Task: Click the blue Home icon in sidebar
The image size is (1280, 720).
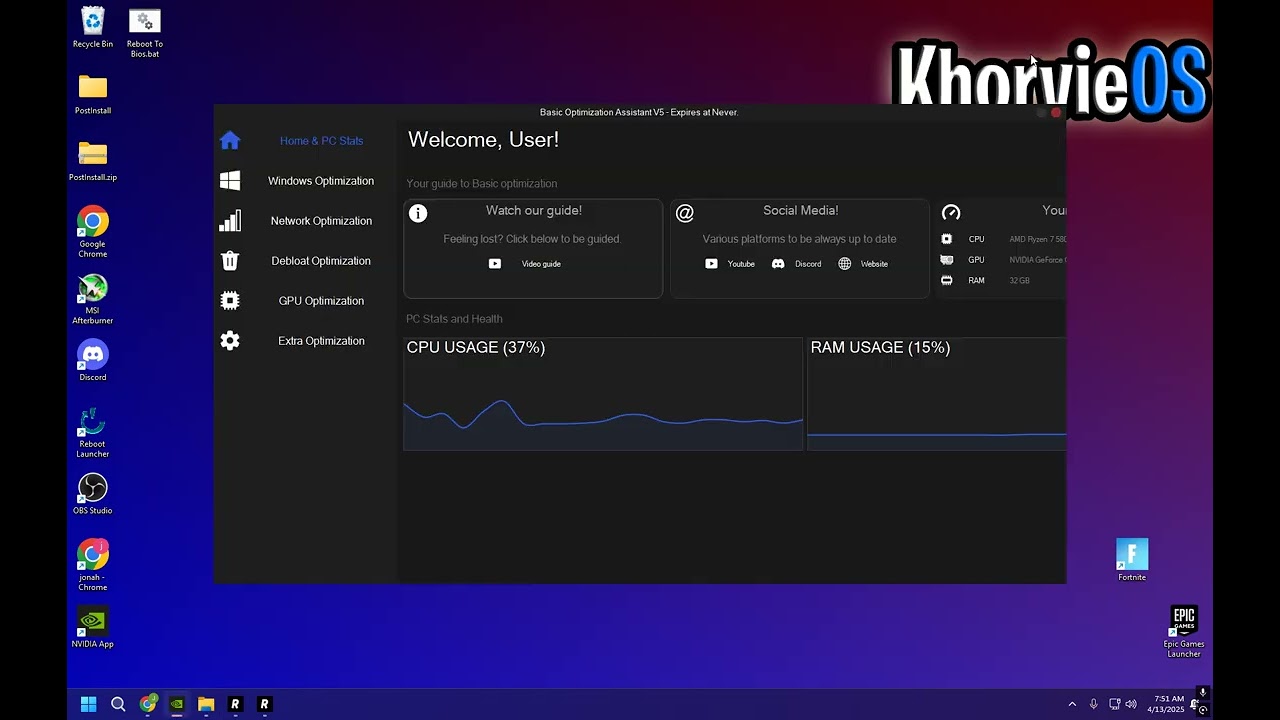Action: coord(230,141)
